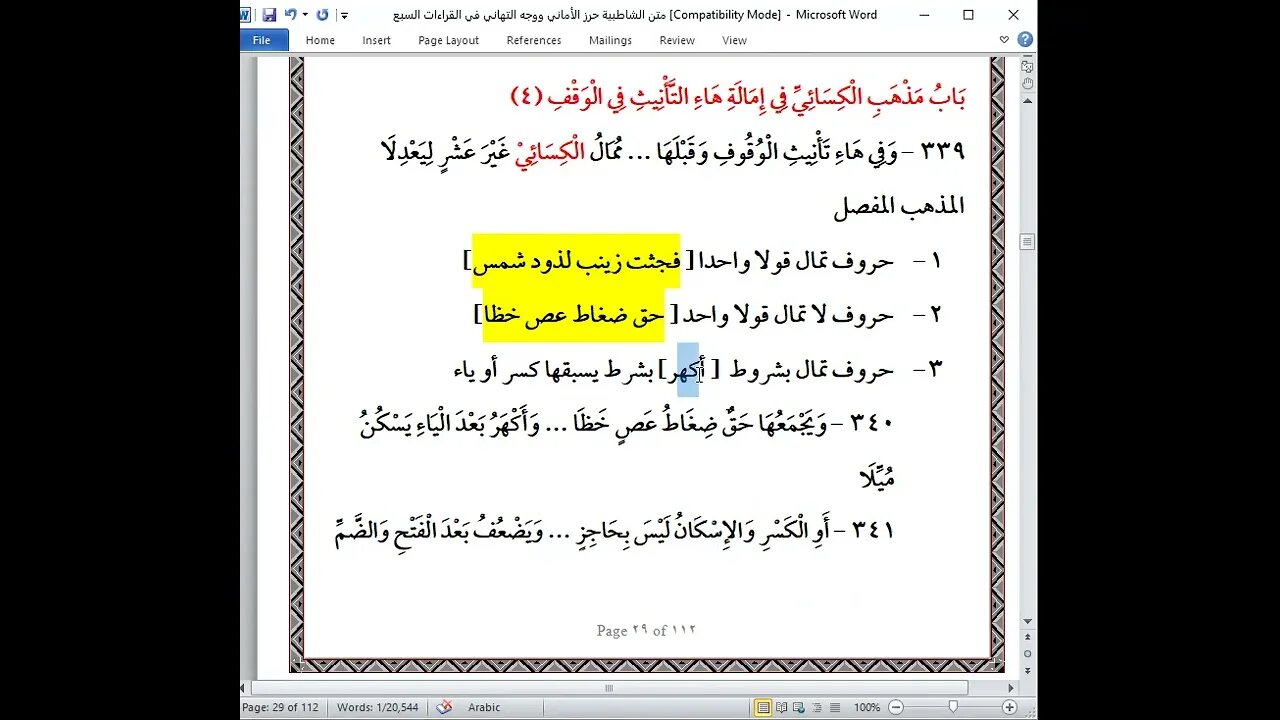The width and height of the screenshot is (1280, 720).
Task: Undo the last action
Action: point(290,14)
